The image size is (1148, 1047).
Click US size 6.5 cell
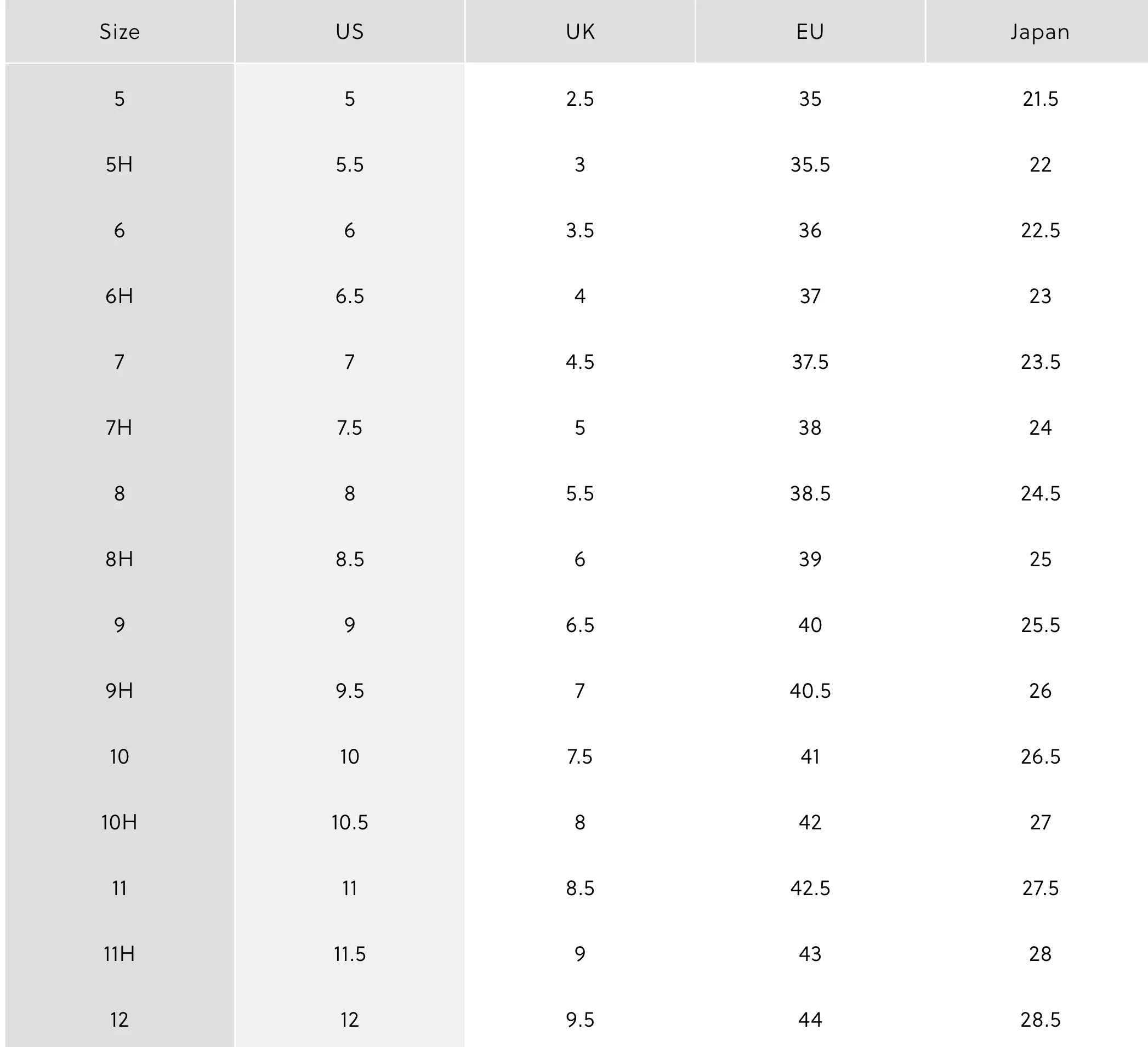350,296
